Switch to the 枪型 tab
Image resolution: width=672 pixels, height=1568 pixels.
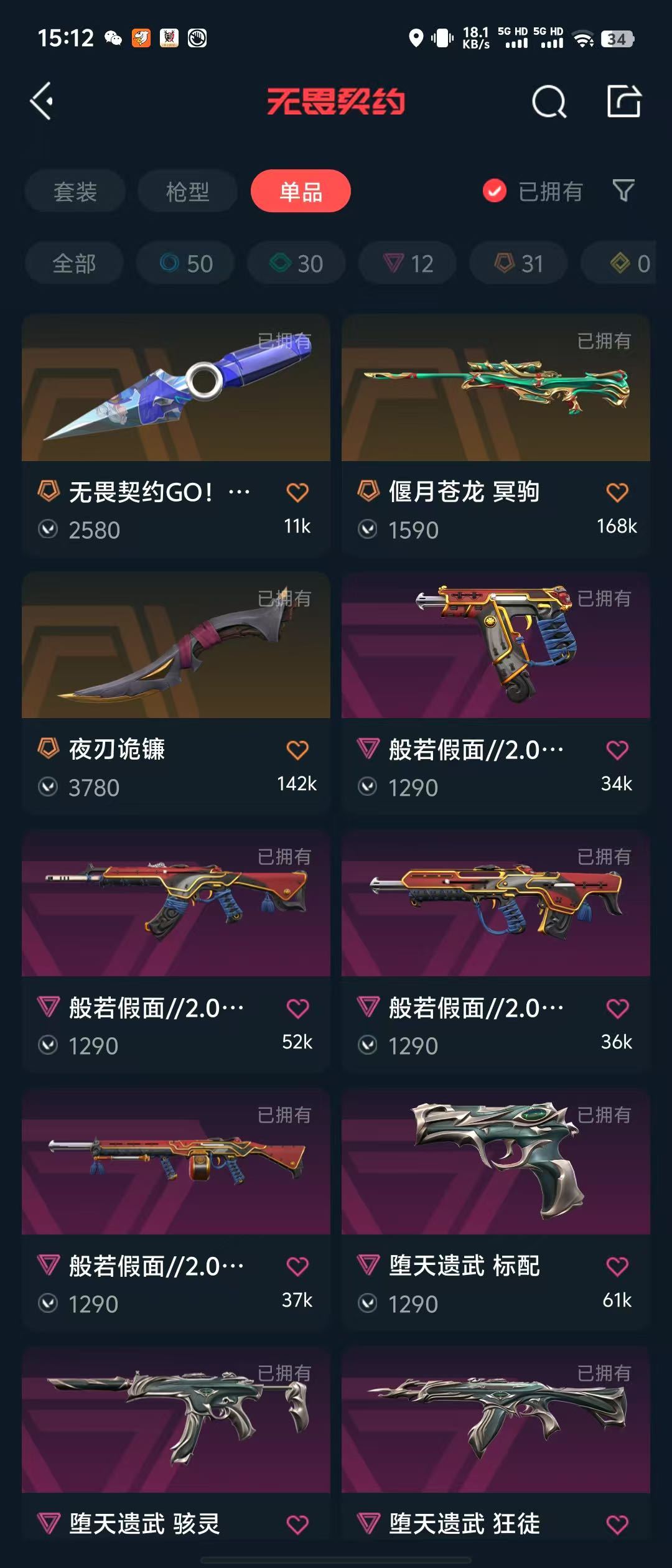pyautogui.click(x=188, y=191)
